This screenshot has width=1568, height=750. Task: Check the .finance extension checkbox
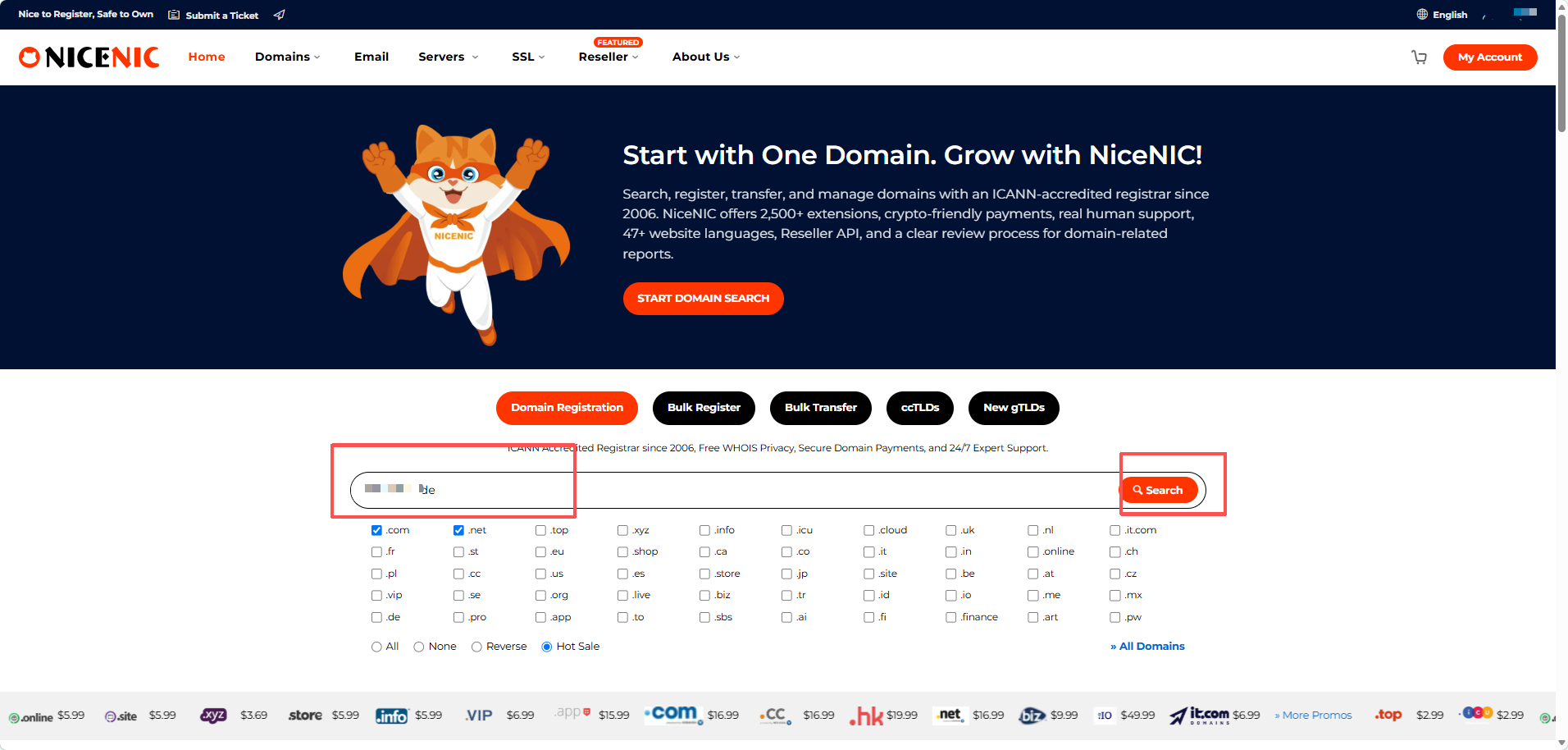point(950,617)
